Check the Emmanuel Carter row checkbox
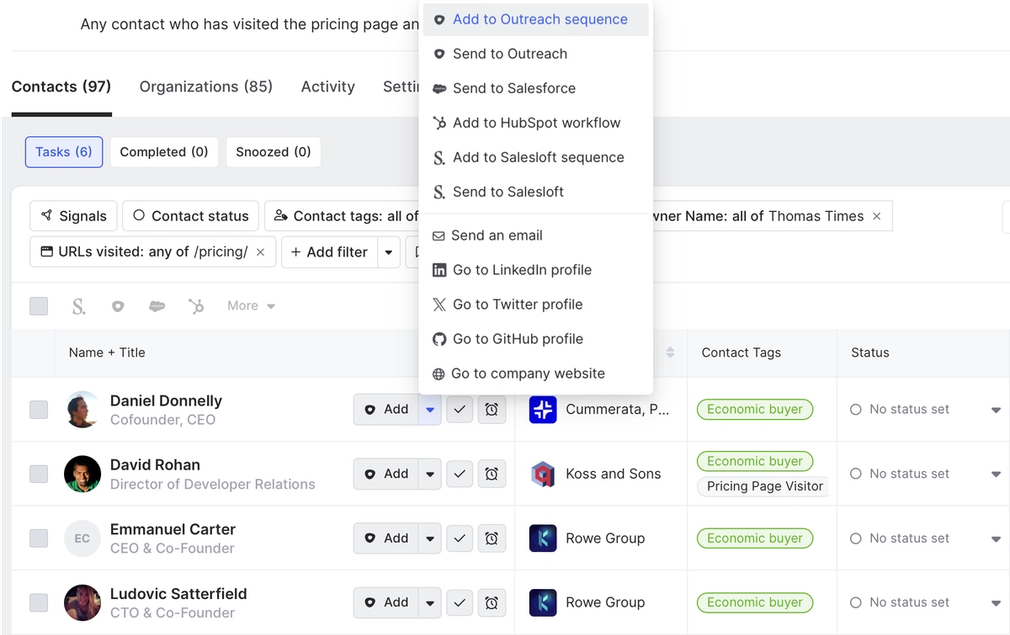 (x=39, y=538)
